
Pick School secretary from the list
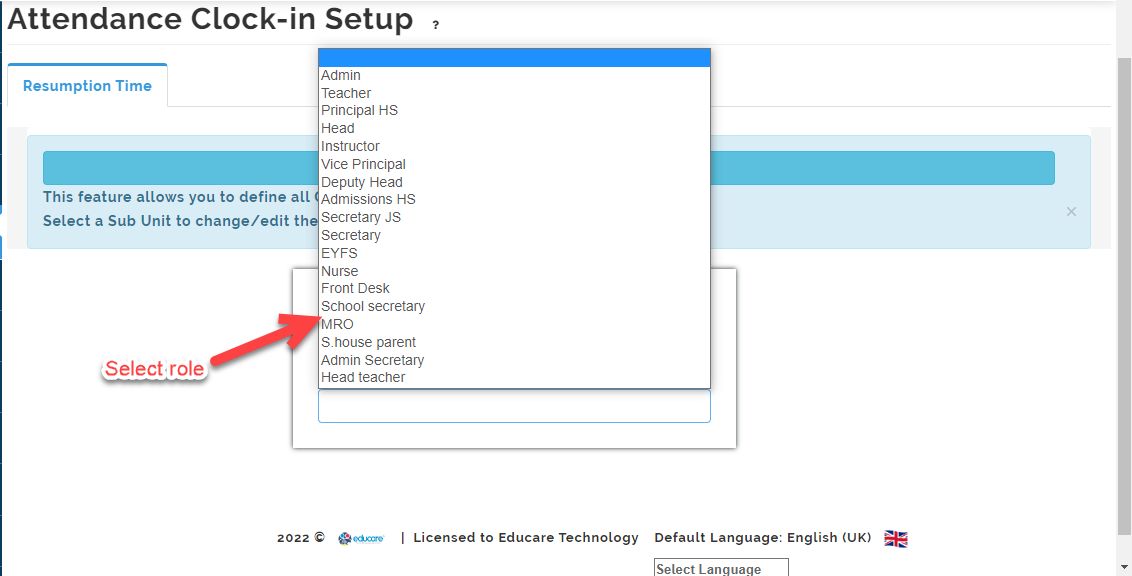tap(514, 306)
